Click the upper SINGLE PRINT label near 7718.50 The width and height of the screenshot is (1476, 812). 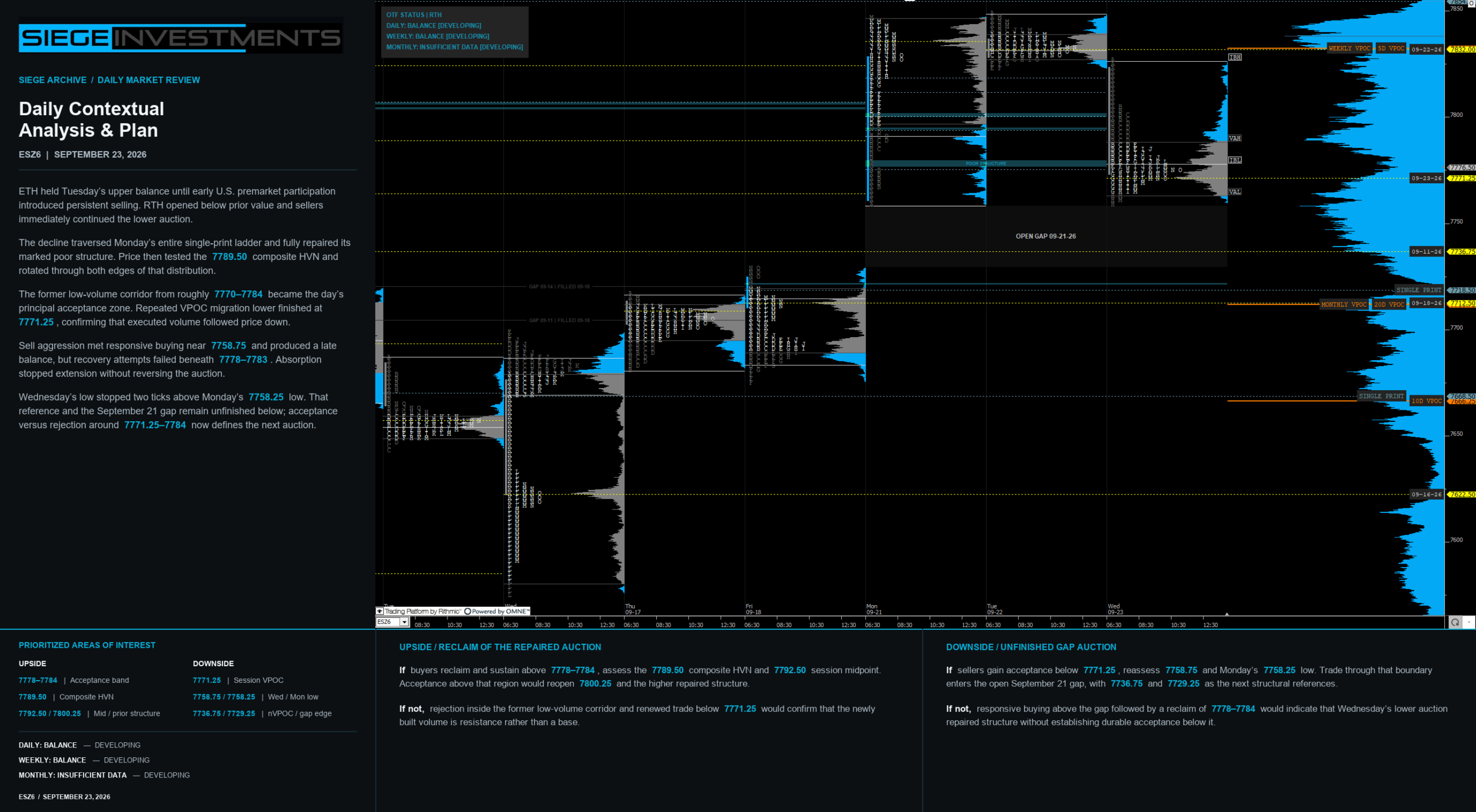[1418, 290]
